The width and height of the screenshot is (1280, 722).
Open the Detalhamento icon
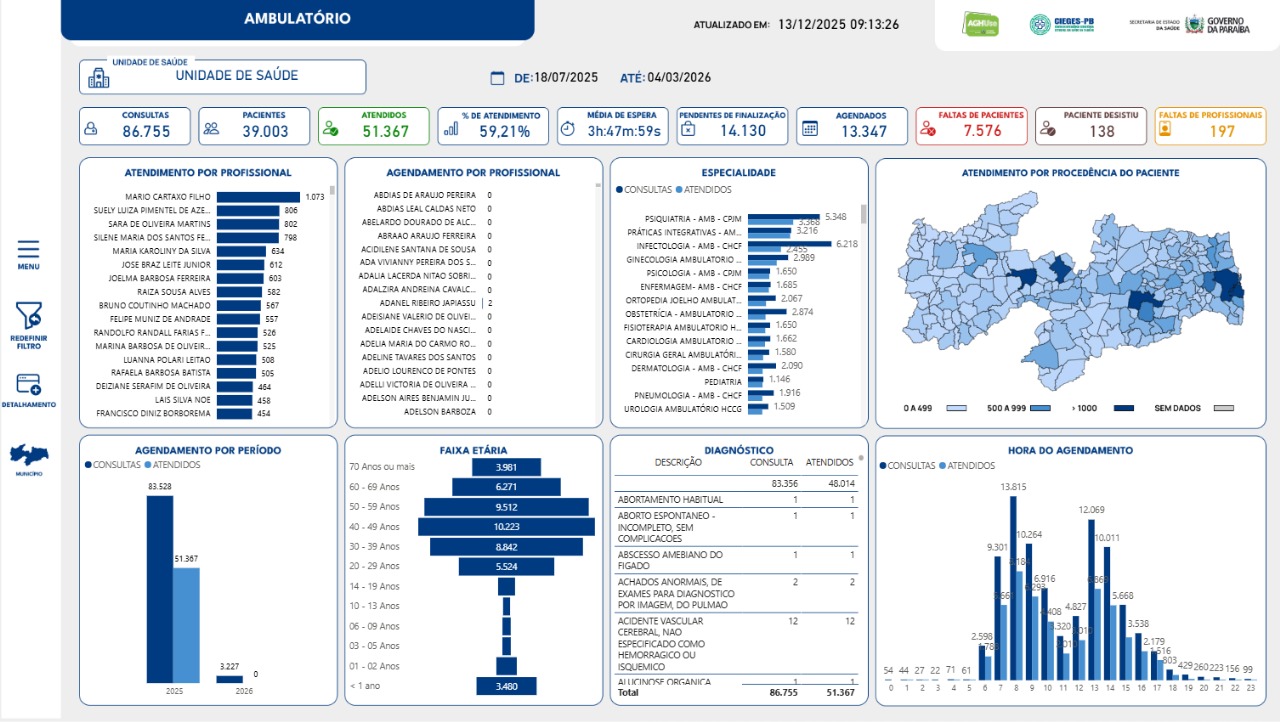[28, 384]
